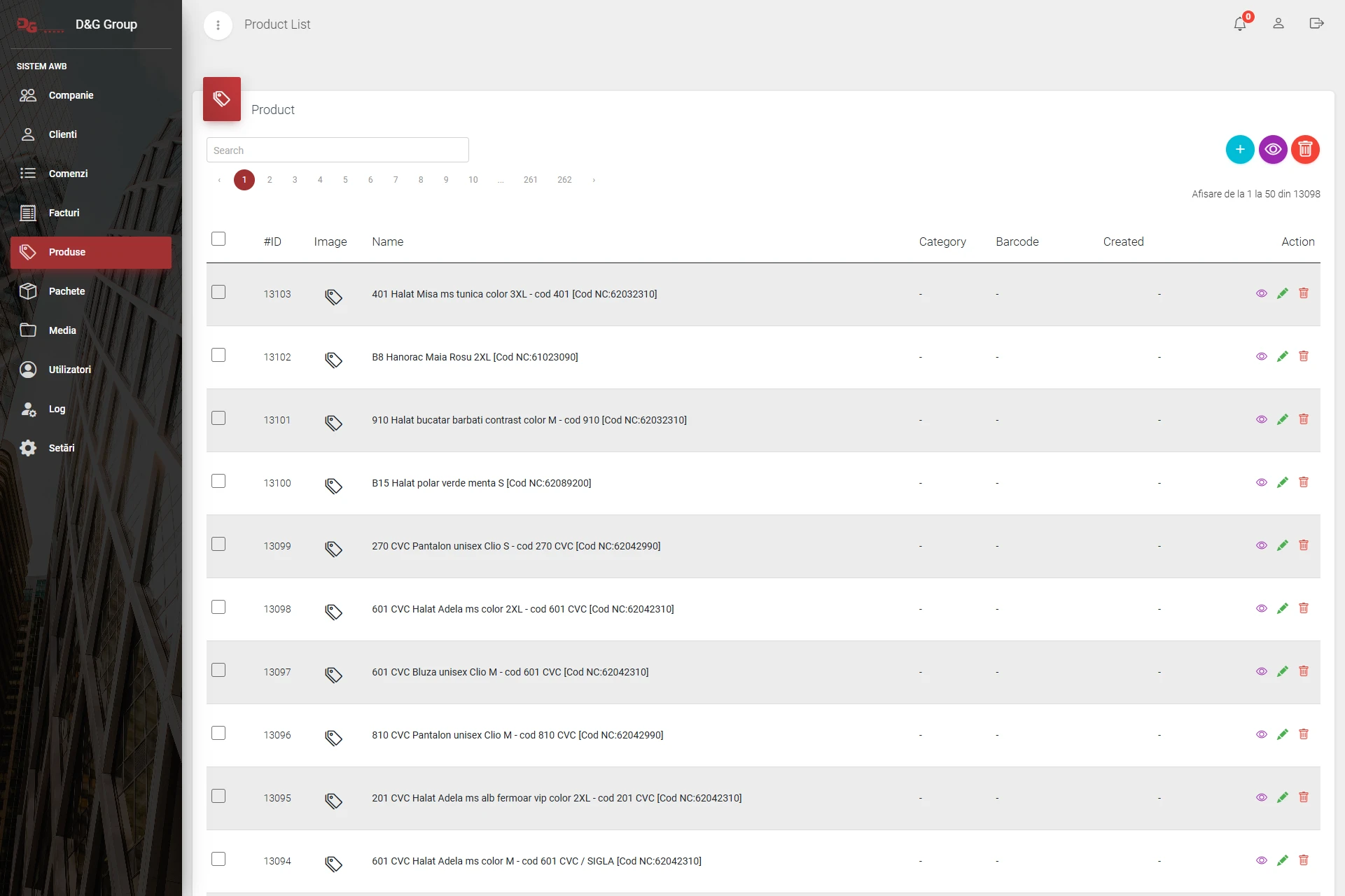Go to next page with right chevron

click(594, 180)
